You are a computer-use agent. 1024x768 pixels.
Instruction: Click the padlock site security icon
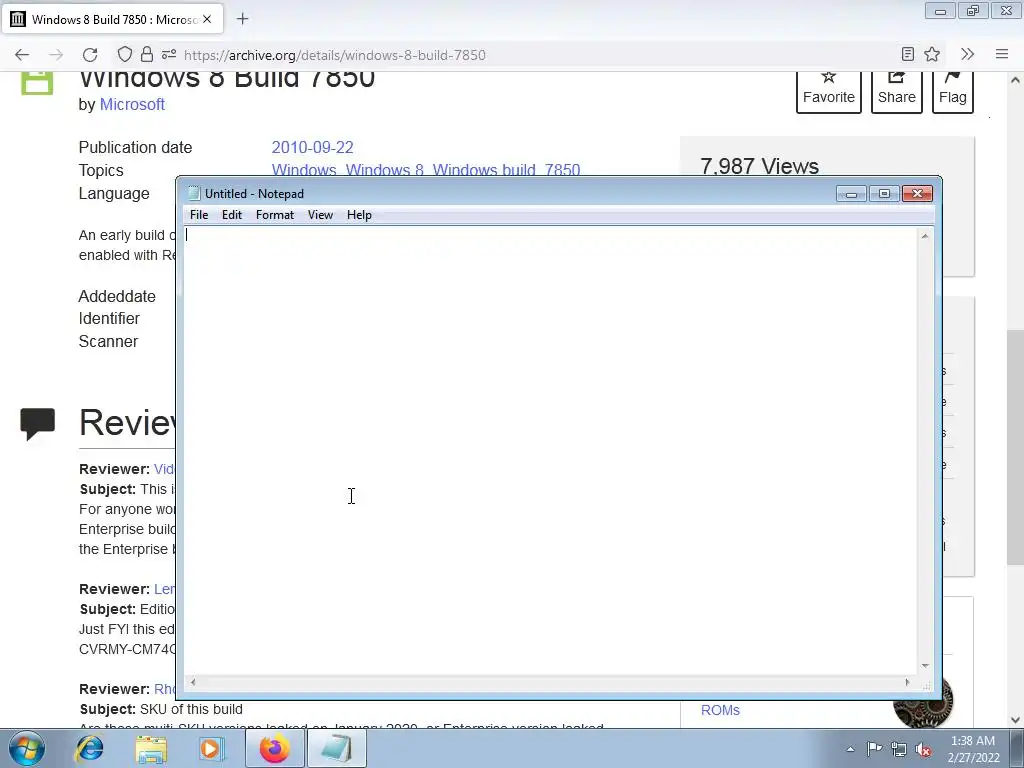point(147,55)
